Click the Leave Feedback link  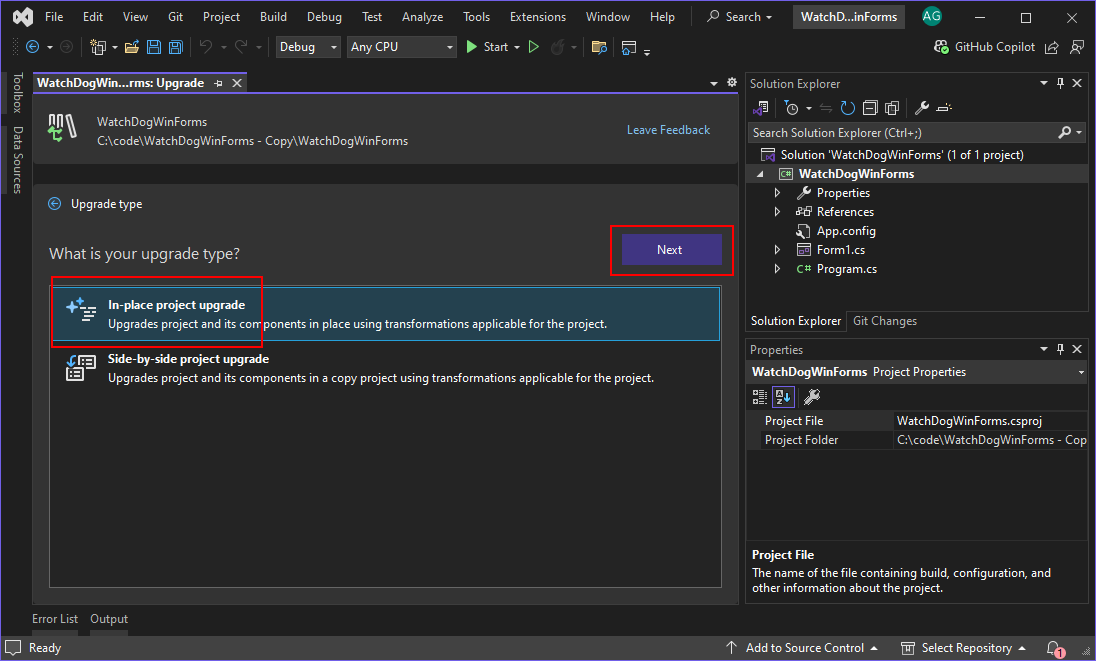tap(668, 130)
